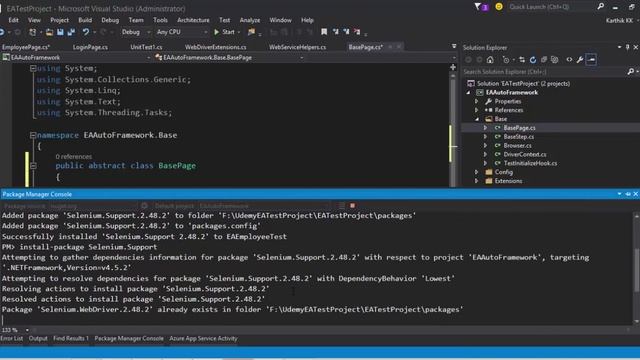Click the Home icon in Solution Explorer
This screenshot has height=360, width=640.
click(490, 60)
